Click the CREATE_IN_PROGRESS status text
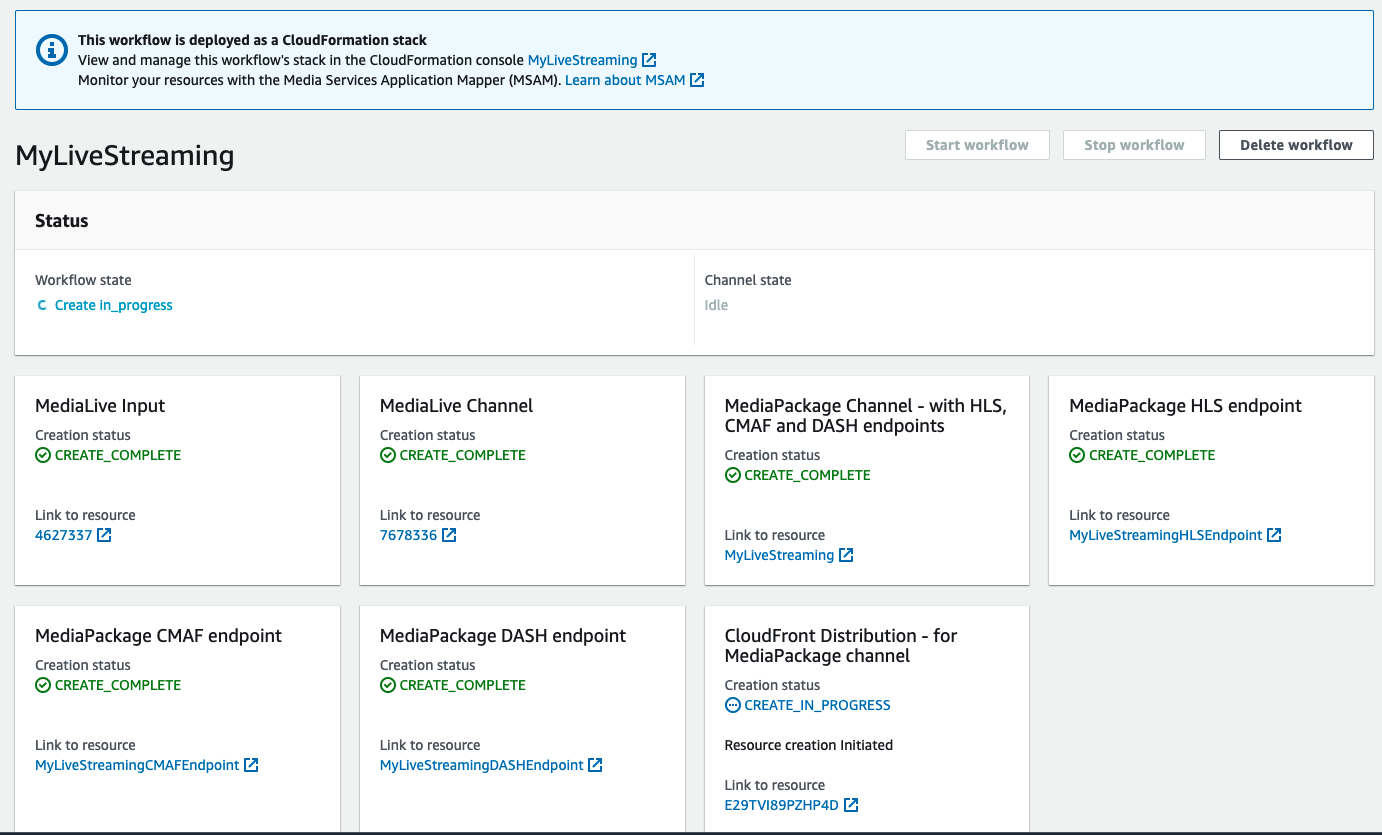 [817, 705]
